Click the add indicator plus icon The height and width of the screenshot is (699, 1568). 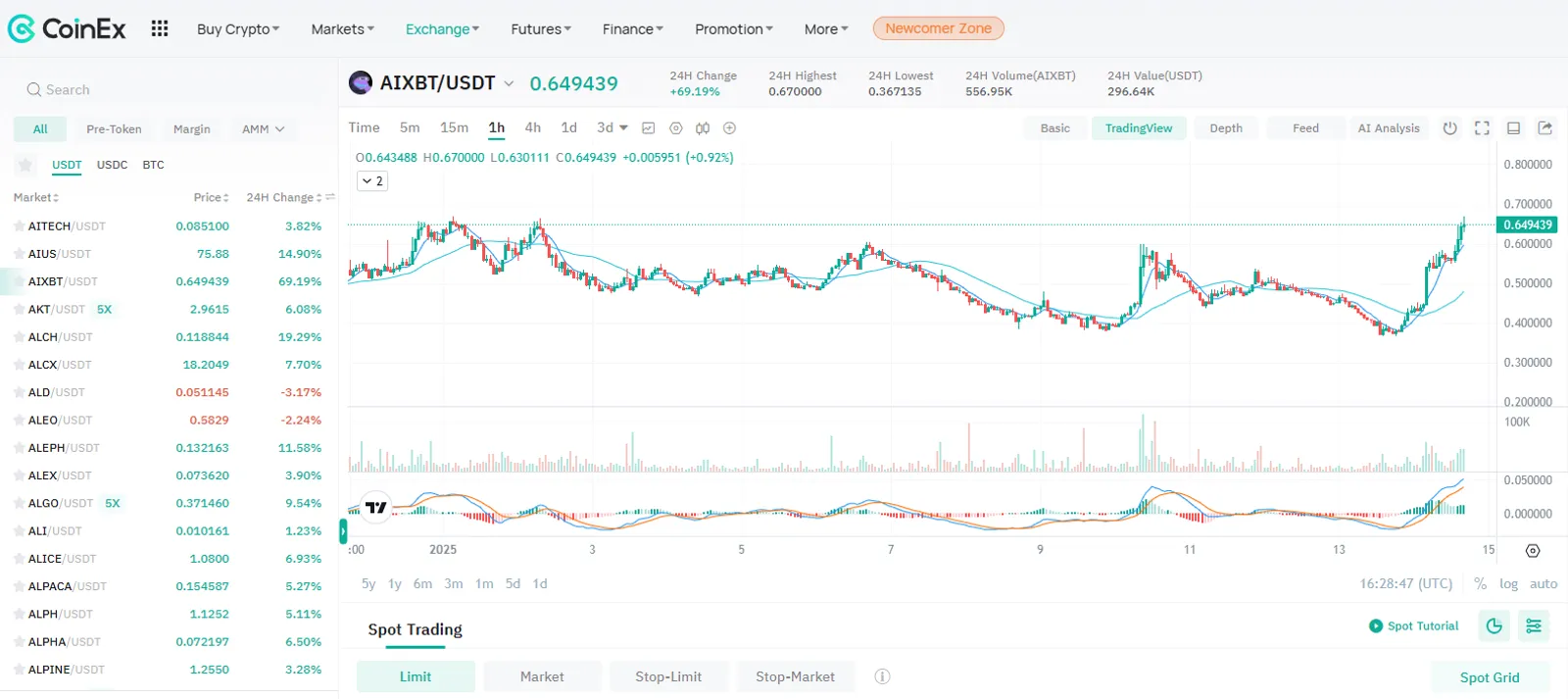[x=729, y=127]
